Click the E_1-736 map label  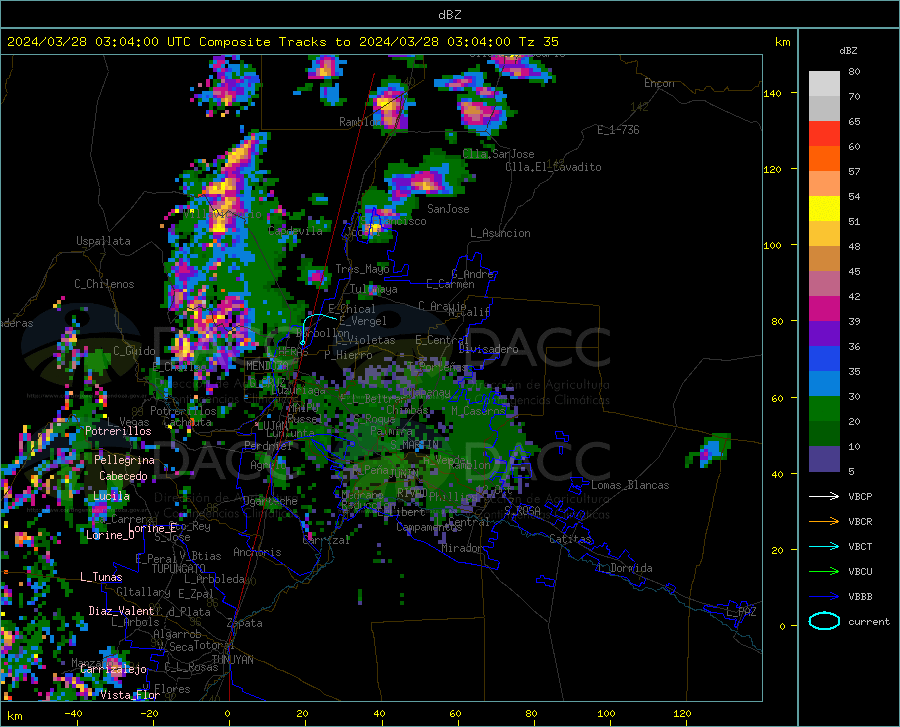[618, 130]
